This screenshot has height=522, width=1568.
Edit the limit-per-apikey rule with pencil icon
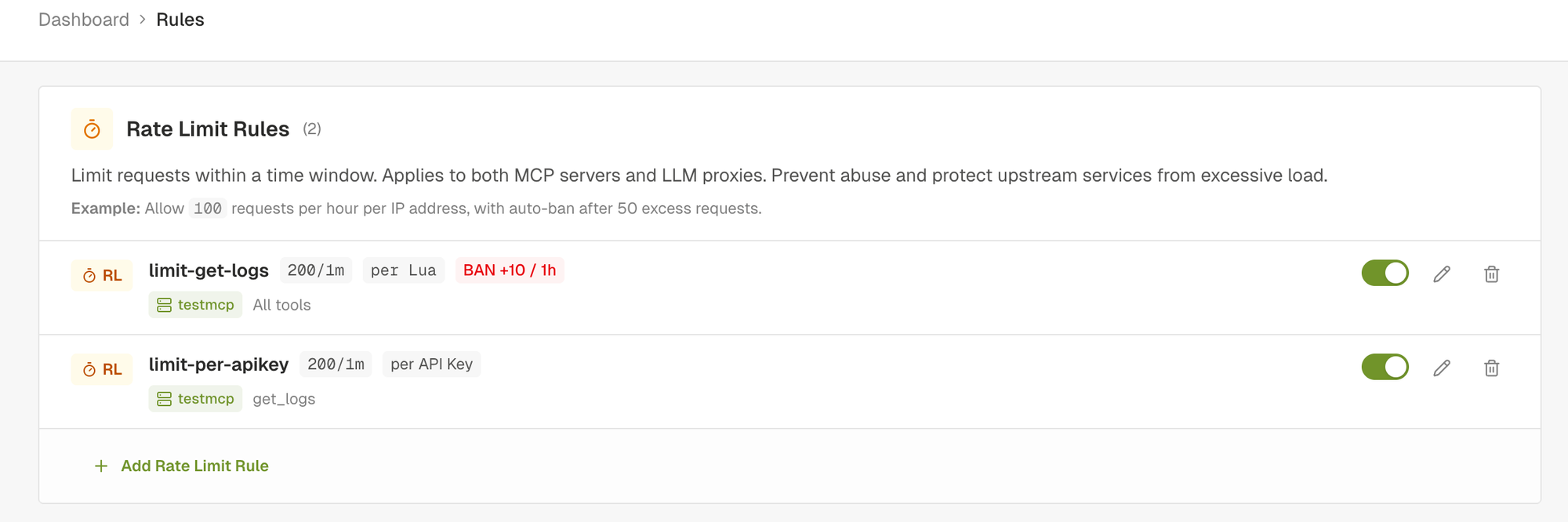point(1442,368)
